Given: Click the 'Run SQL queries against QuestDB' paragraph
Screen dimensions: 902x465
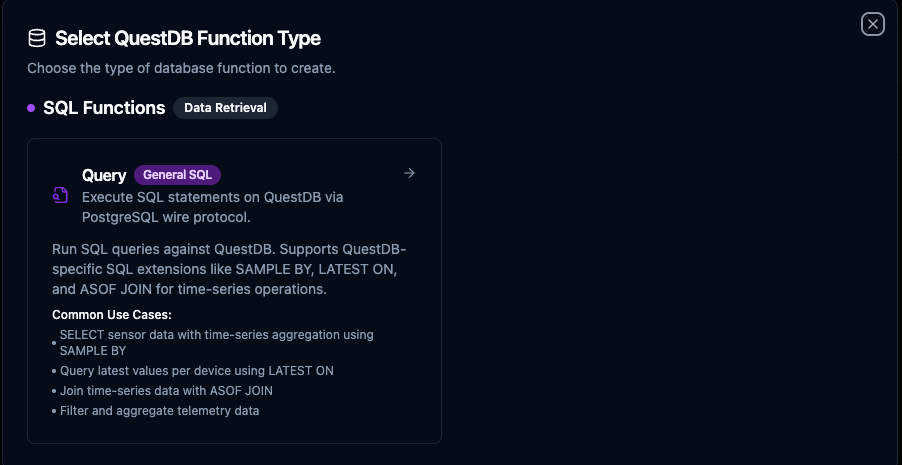Looking at the screenshot, I should [x=229, y=249].
